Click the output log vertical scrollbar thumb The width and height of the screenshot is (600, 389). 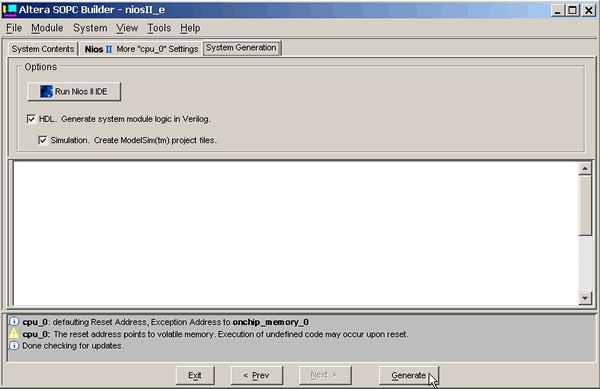(585, 205)
